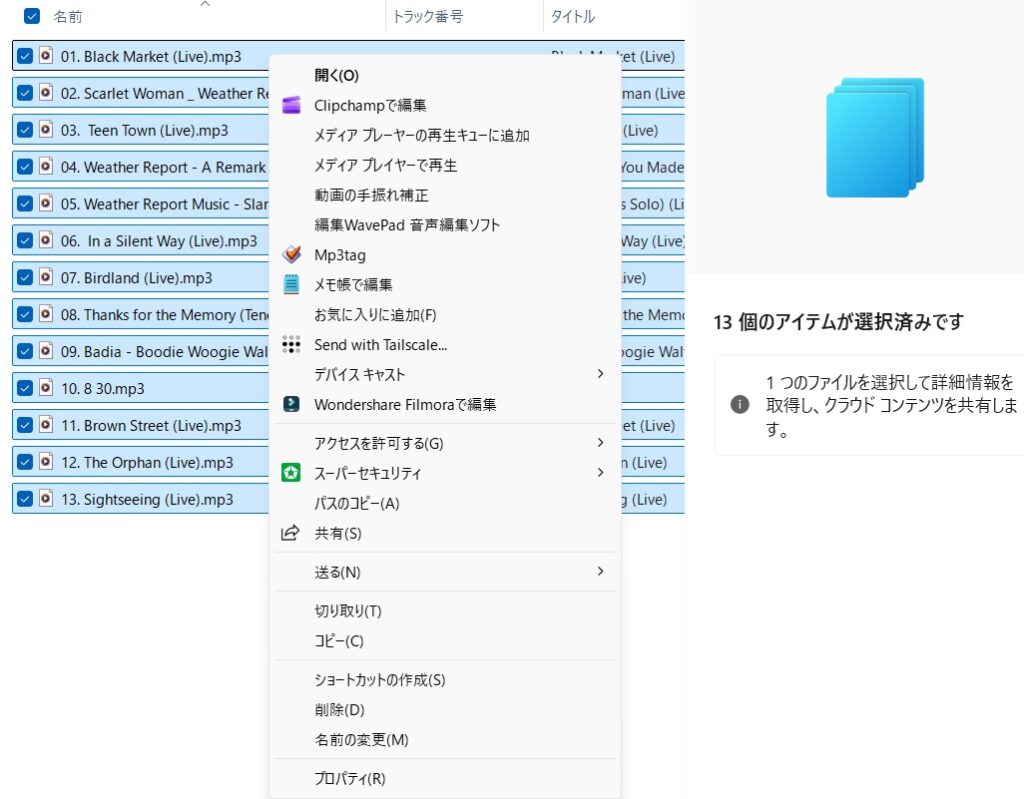Image resolution: width=1024 pixels, height=799 pixels.
Task: Sort by トラック番号 column header
Action: tap(428, 17)
